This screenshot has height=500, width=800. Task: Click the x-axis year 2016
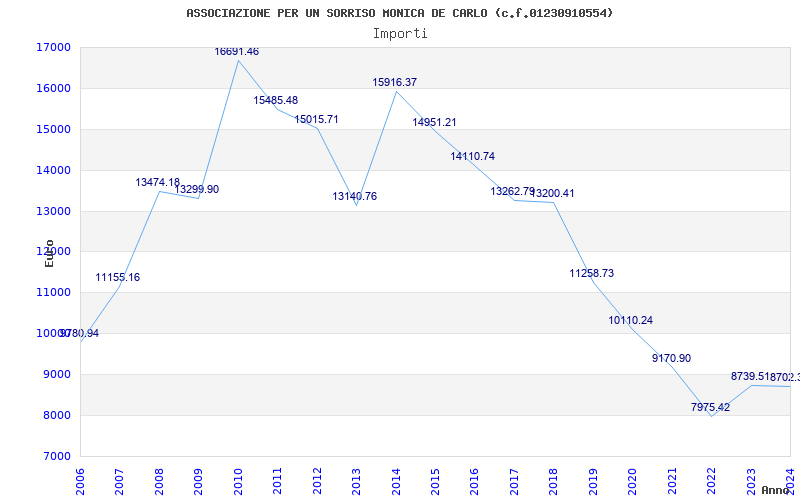[475, 482]
